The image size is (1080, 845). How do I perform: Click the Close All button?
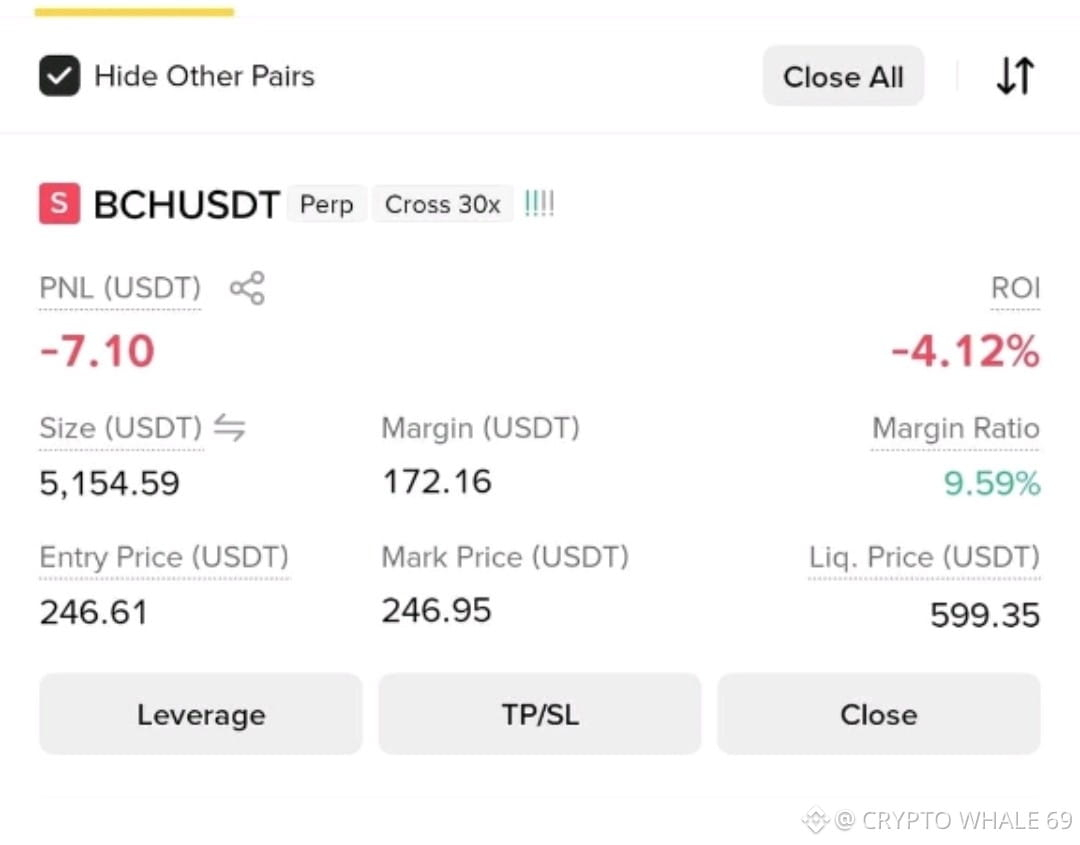click(x=843, y=76)
